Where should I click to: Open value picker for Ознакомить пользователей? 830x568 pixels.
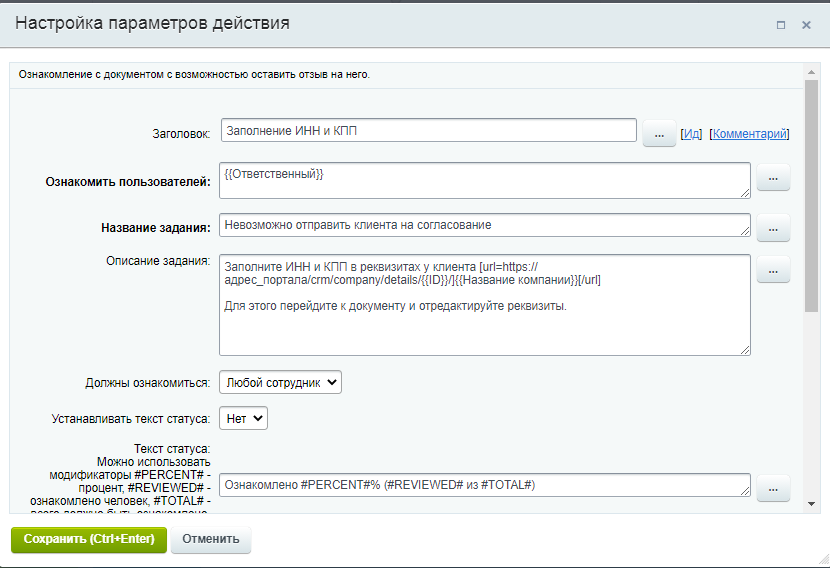point(773,177)
